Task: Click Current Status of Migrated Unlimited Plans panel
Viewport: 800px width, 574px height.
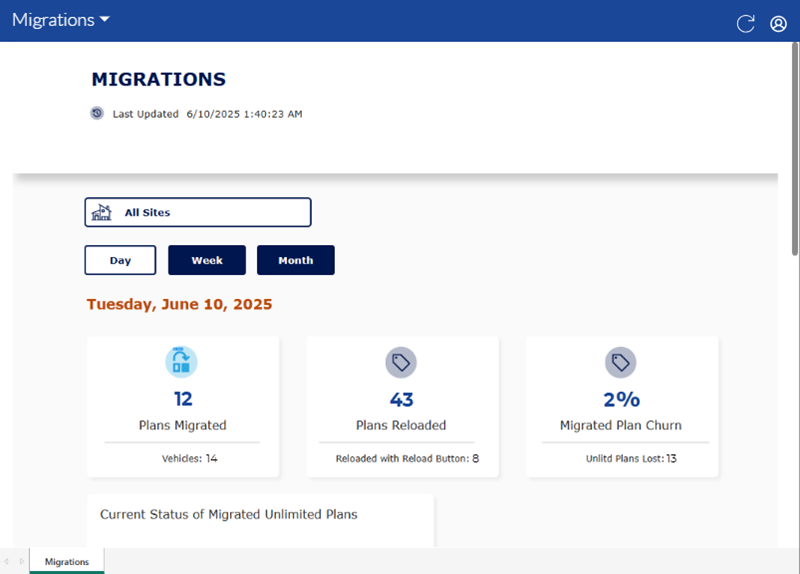Action: coord(260,520)
